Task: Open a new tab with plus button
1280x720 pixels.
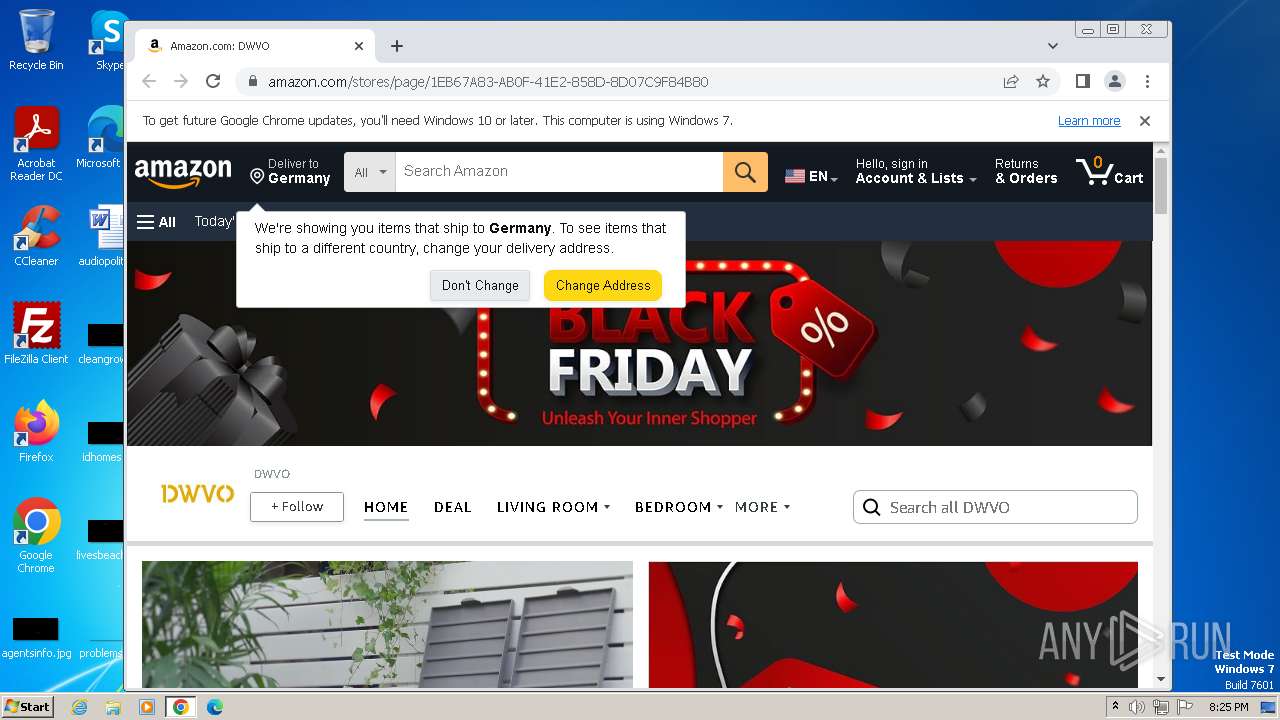Action: pos(397,46)
